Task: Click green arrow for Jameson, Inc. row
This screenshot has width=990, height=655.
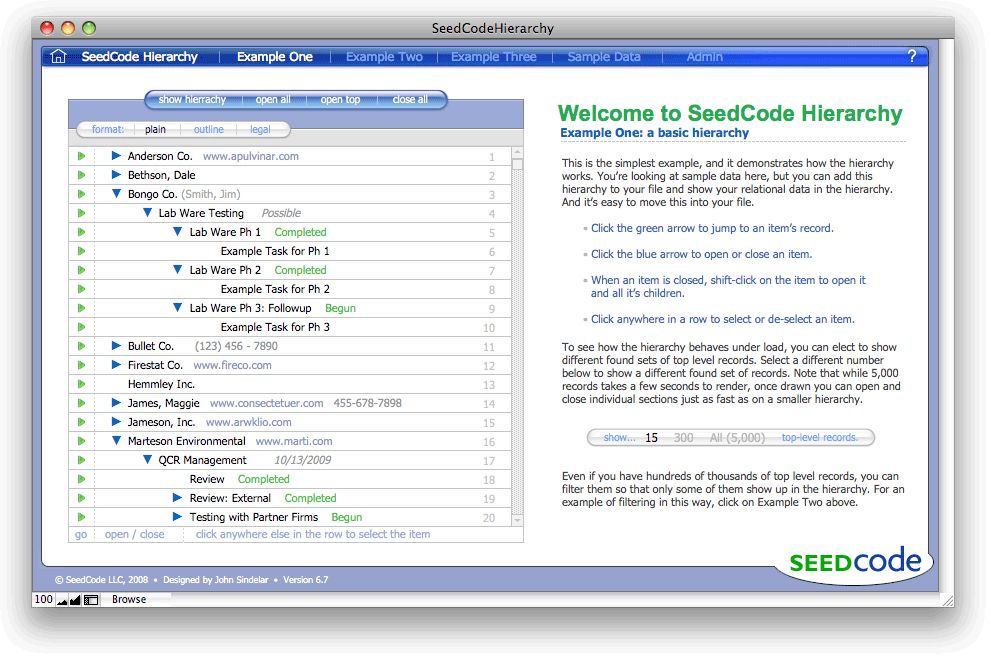Action: coord(81,421)
